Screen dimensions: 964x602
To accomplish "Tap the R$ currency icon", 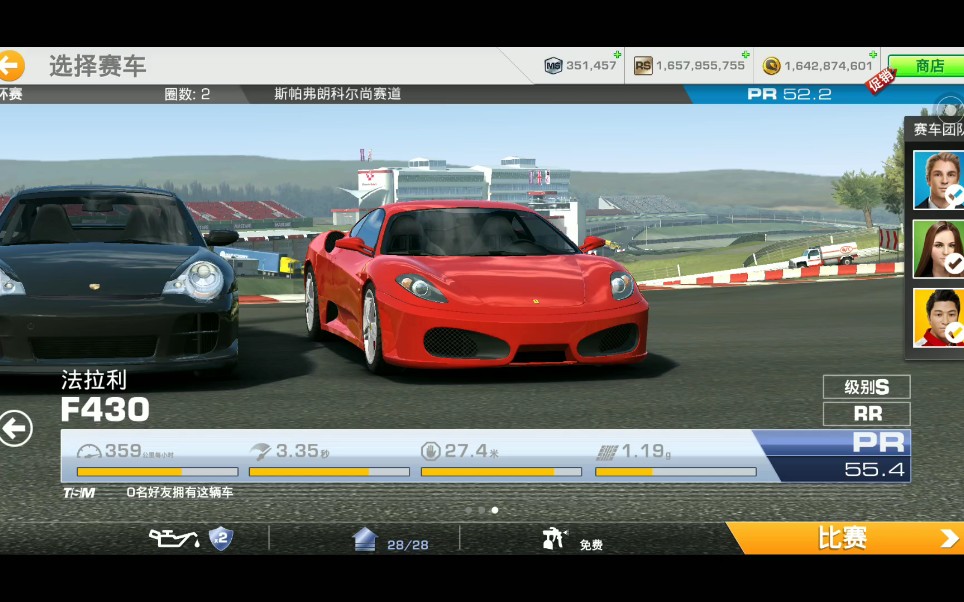I will pyautogui.click(x=642, y=65).
